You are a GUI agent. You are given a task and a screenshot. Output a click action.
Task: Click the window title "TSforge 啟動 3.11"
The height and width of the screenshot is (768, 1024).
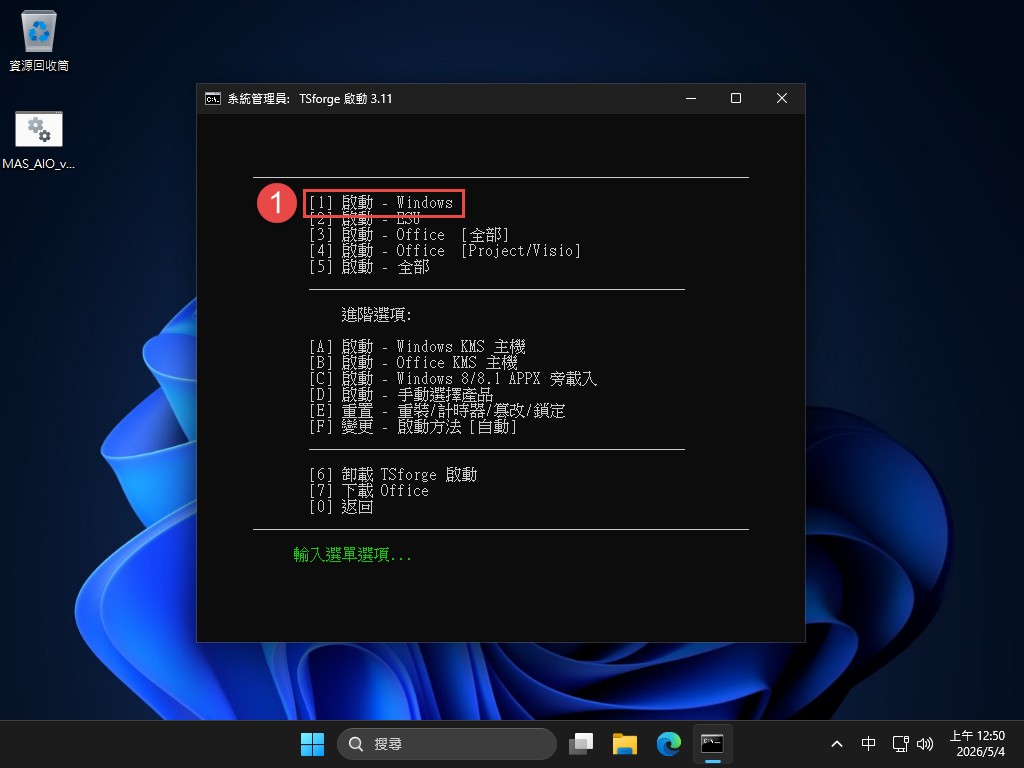(345, 99)
